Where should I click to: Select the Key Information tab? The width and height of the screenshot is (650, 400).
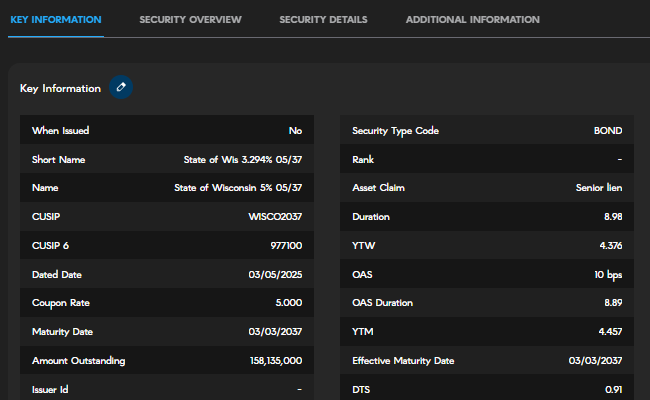coord(55,20)
